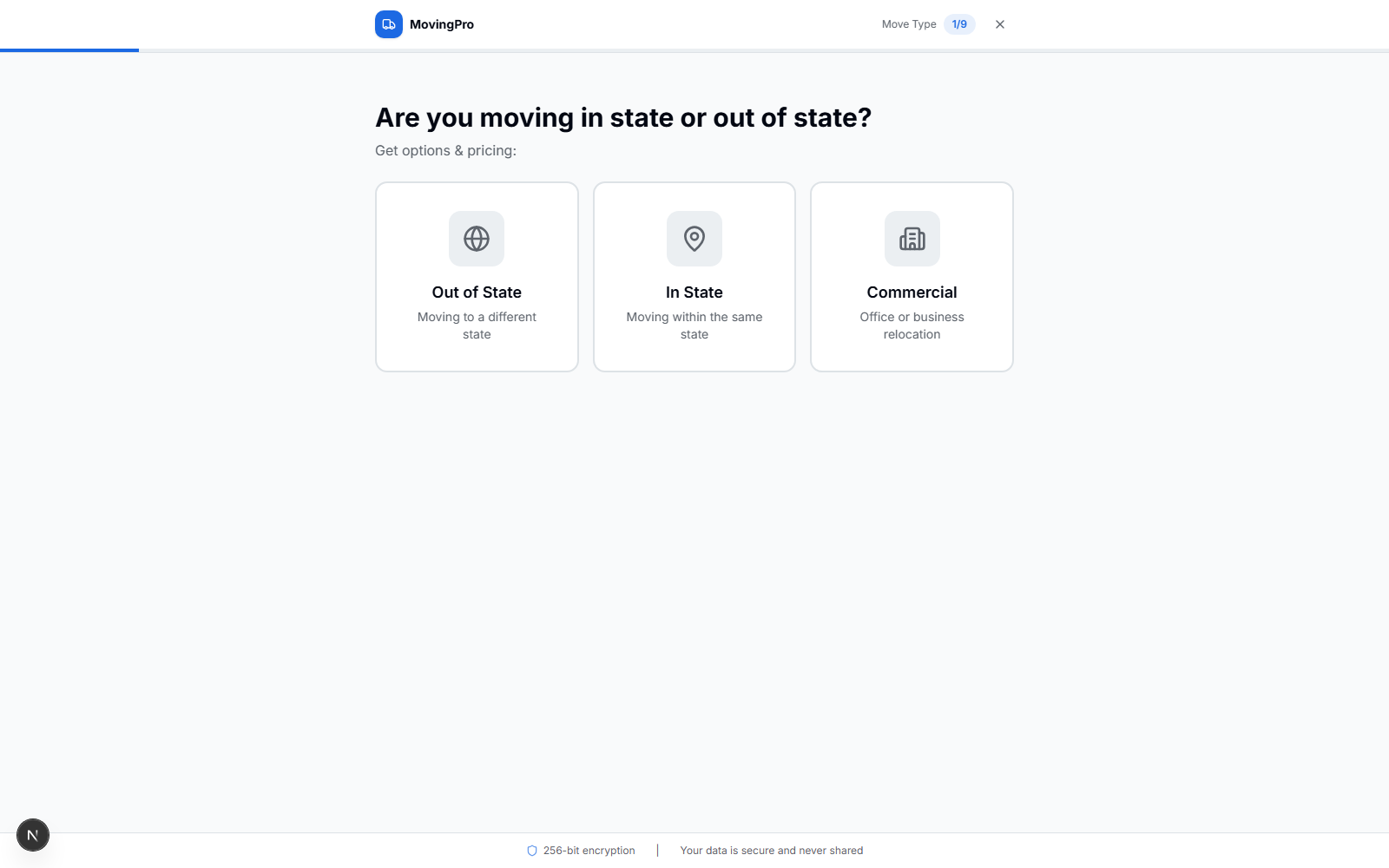Close the quote form with the X
Viewport: 1389px width, 868px height.
pyautogui.click(x=1000, y=24)
